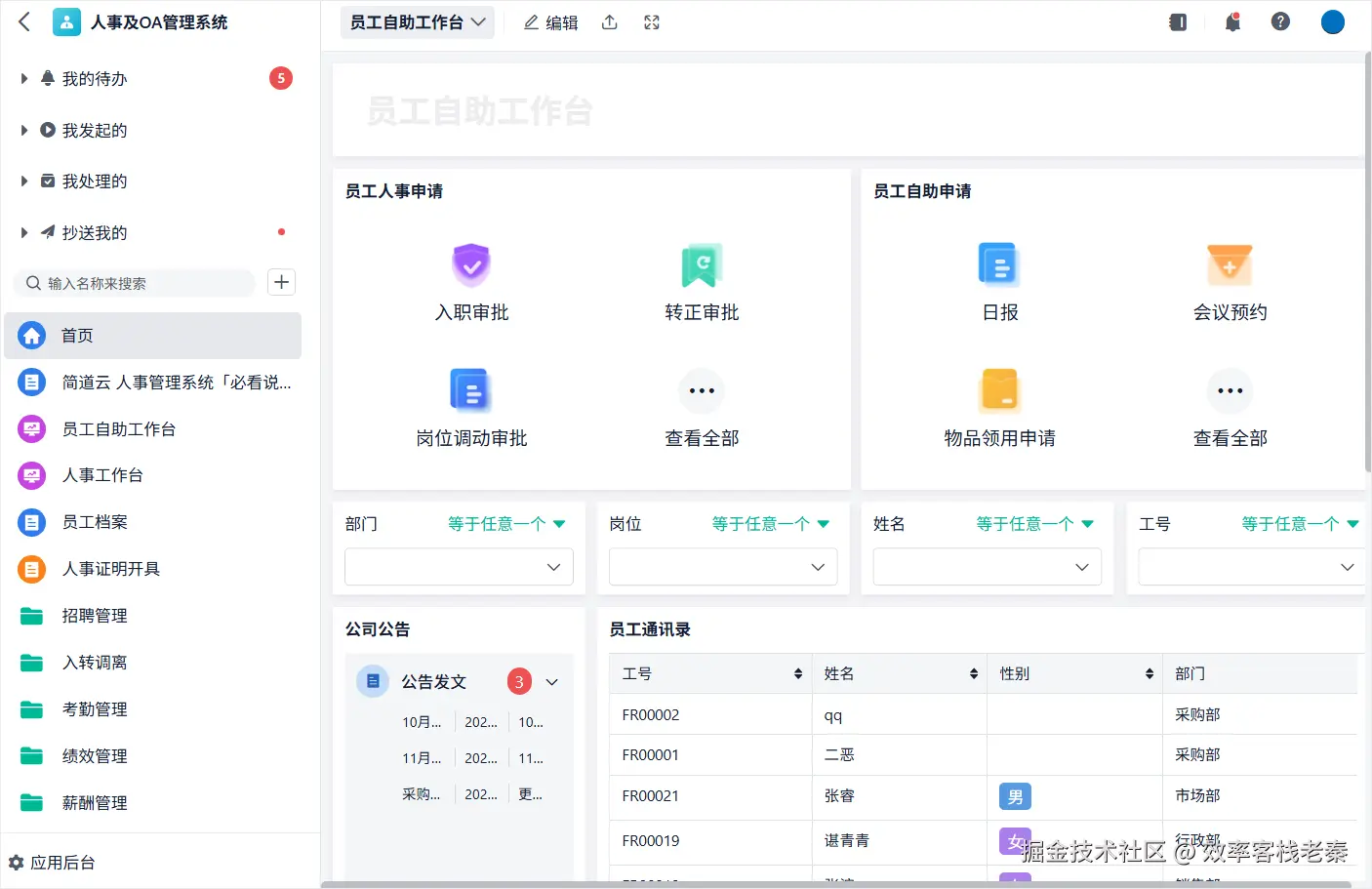Click the vertical scrollbar on right
The width and height of the screenshot is (1372, 889).
(x=1367, y=262)
